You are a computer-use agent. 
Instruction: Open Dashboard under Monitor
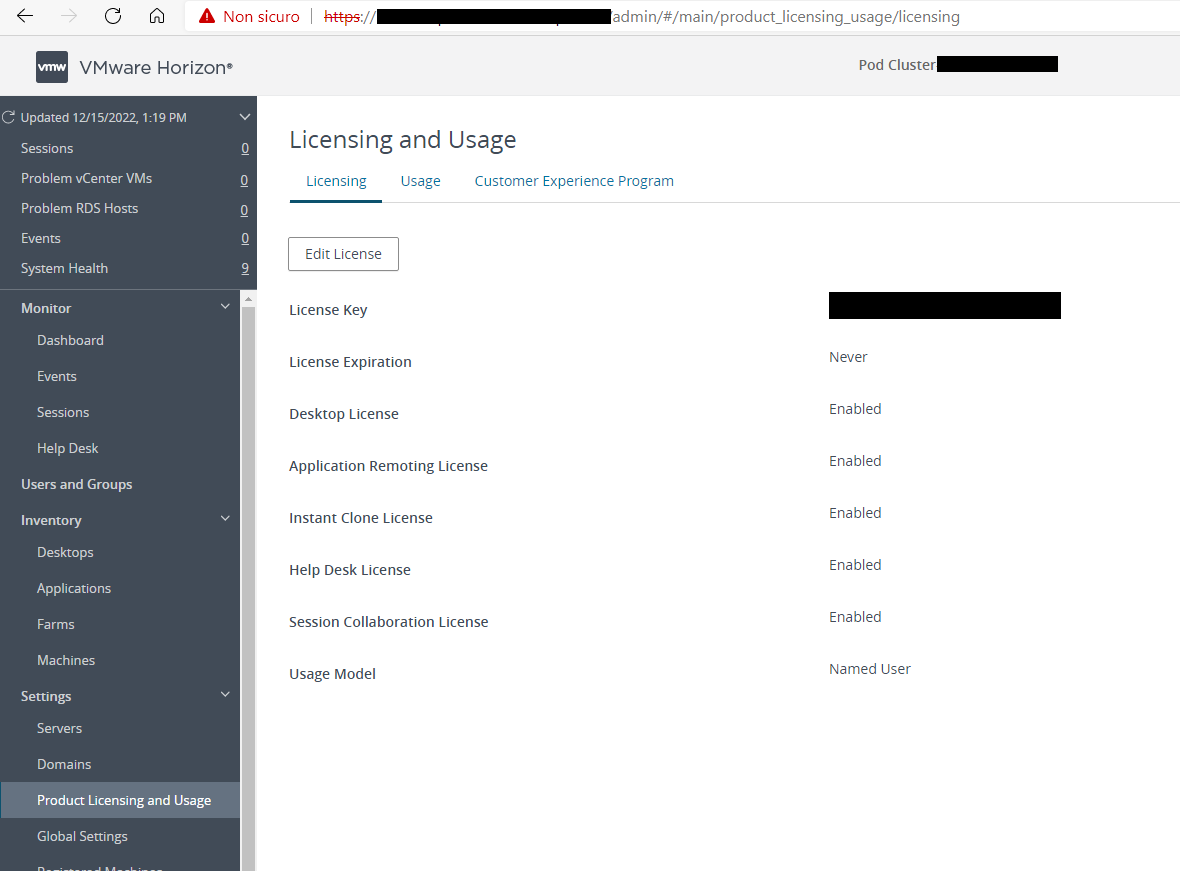point(70,340)
